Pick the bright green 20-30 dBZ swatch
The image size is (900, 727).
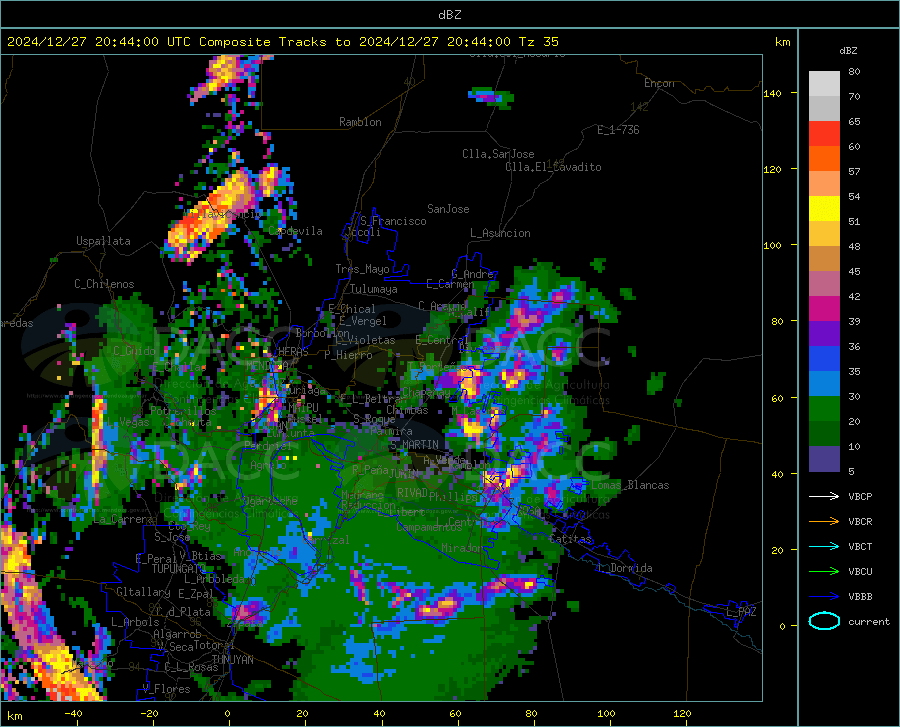click(824, 409)
